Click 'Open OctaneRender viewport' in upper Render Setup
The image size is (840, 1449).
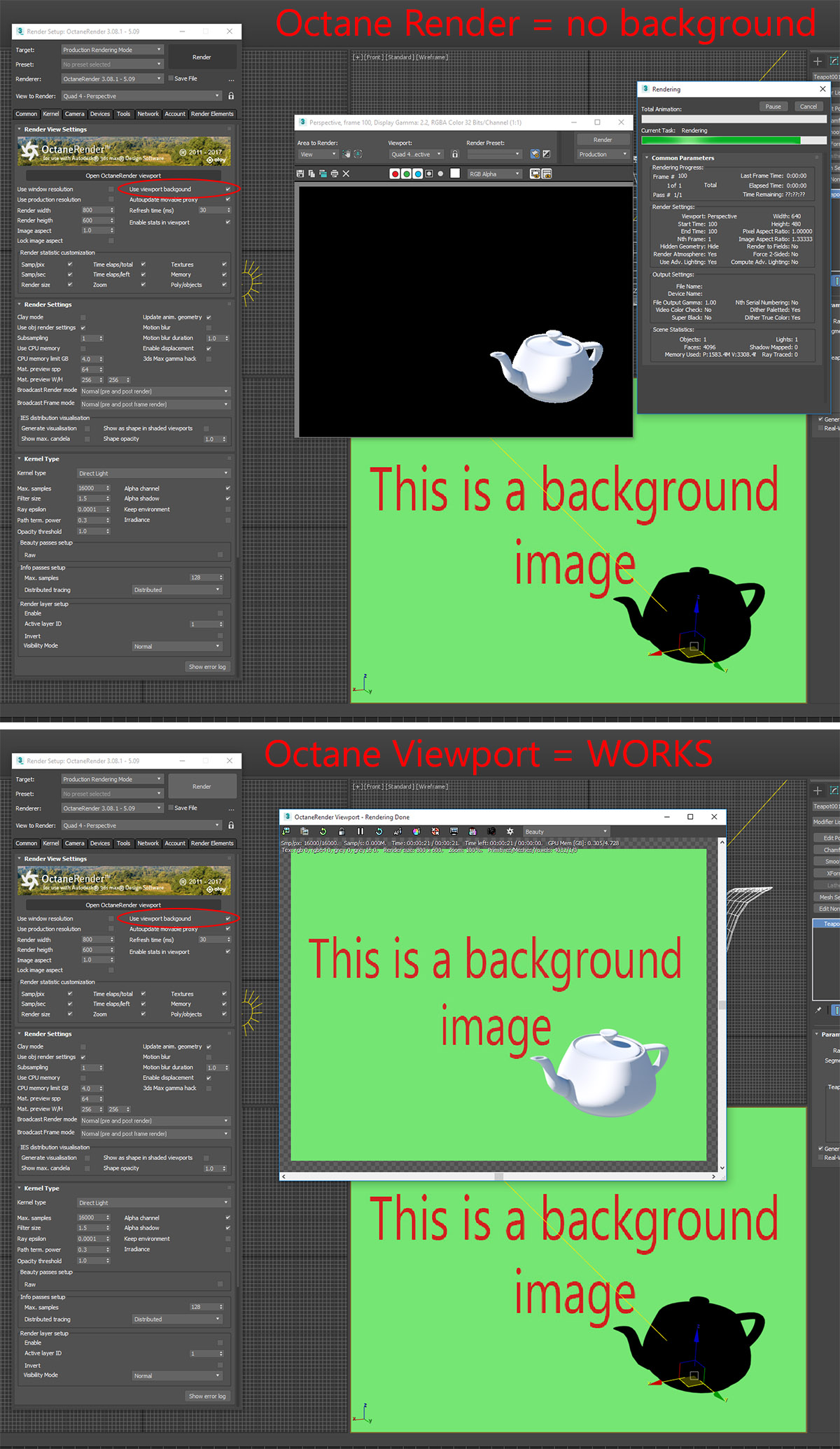(x=123, y=176)
